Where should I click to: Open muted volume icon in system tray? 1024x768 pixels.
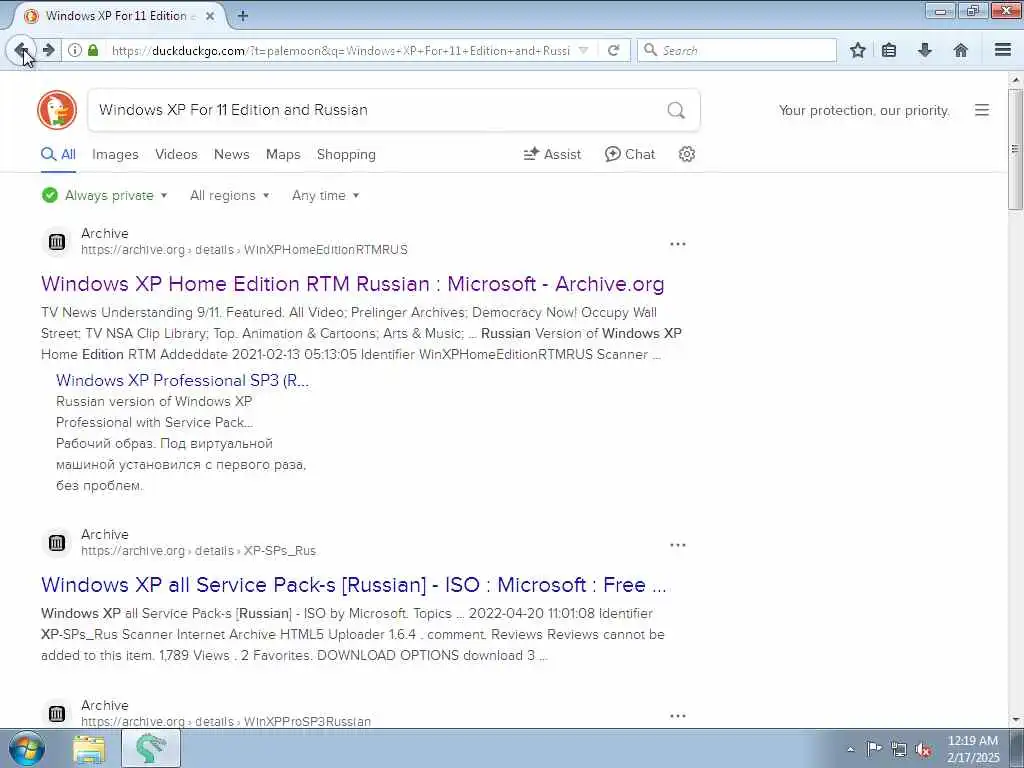923,749
